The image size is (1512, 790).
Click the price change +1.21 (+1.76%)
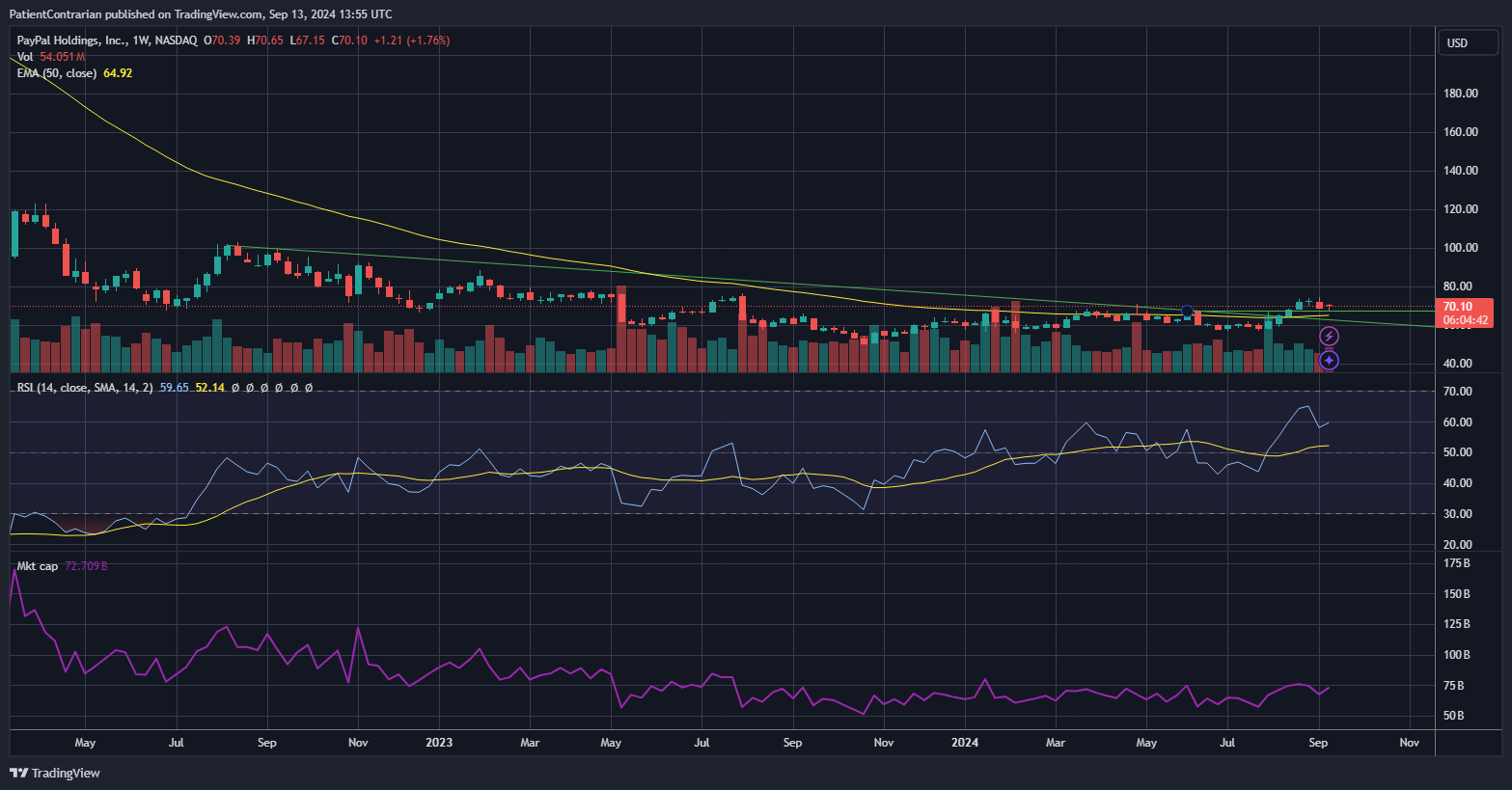tap(411, 41)
